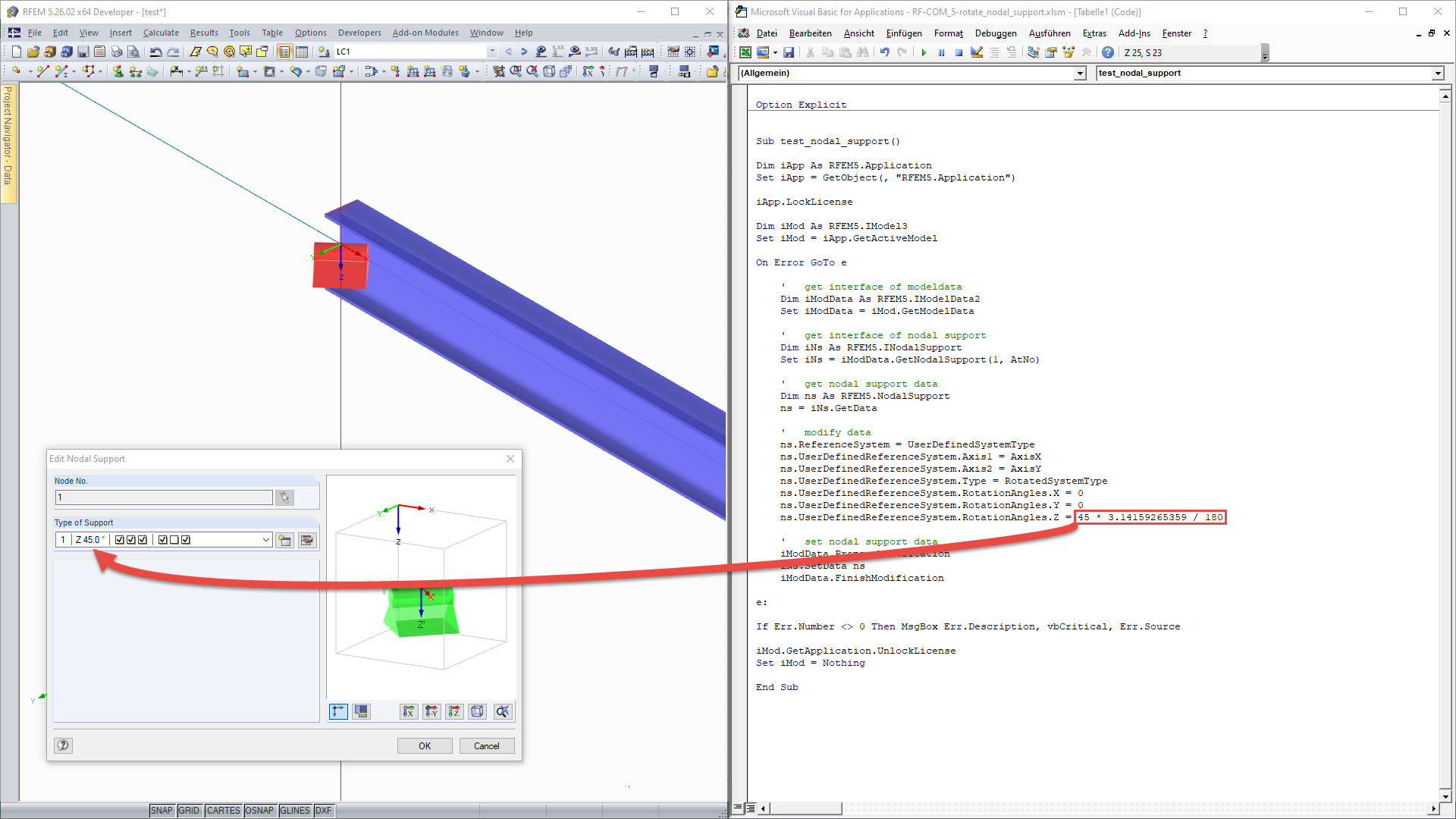Viewport: 1456px width, 819px height.
Task: Toggle the second support constraint checkbox
Action: pos(133,540)
